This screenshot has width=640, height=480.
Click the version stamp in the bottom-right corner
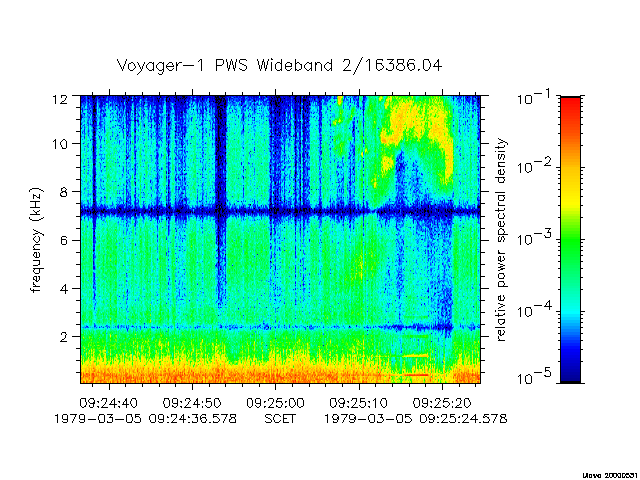tap(610, 476)
